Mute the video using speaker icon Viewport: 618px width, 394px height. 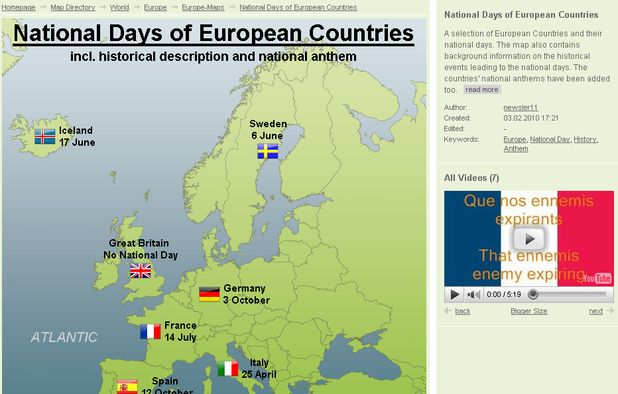coord(473,294)
